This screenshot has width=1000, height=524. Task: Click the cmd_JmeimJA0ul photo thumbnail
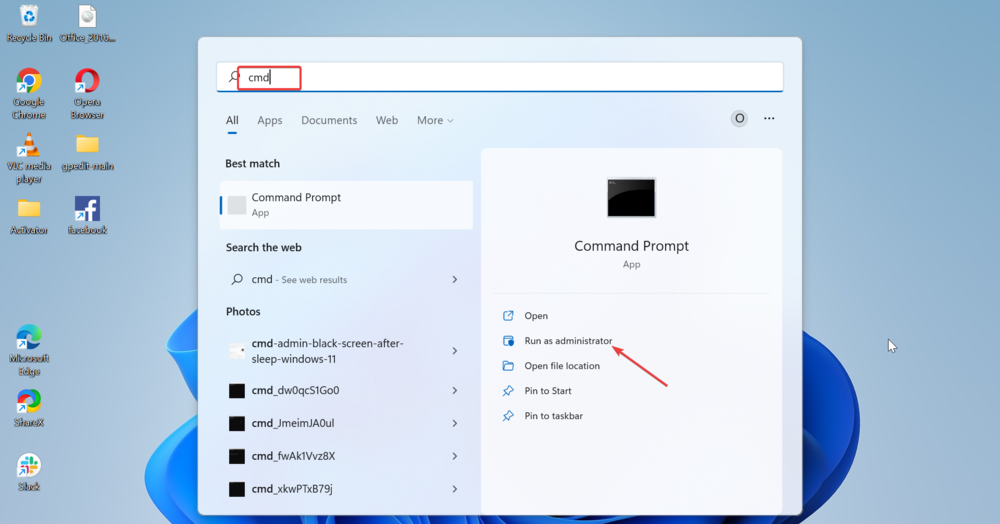point(237,423)
